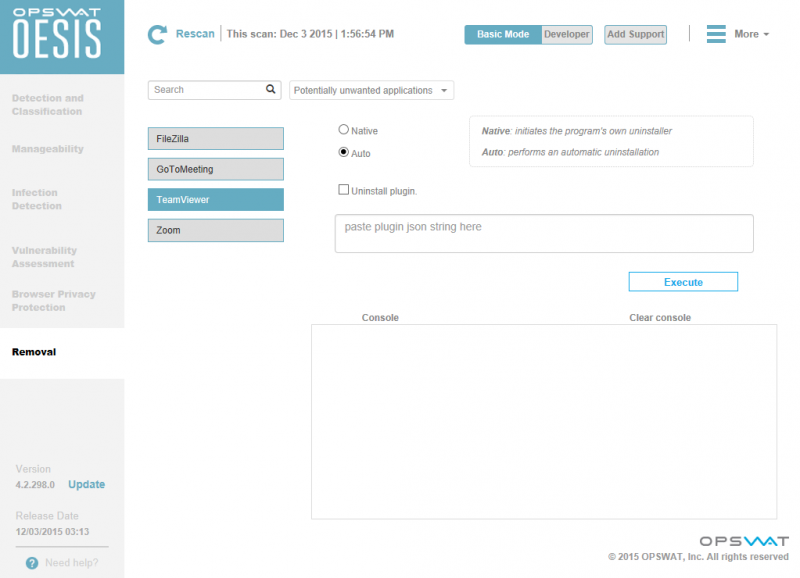Click inside the Console output area
The image size is (800, 578).
pos(544,422)
